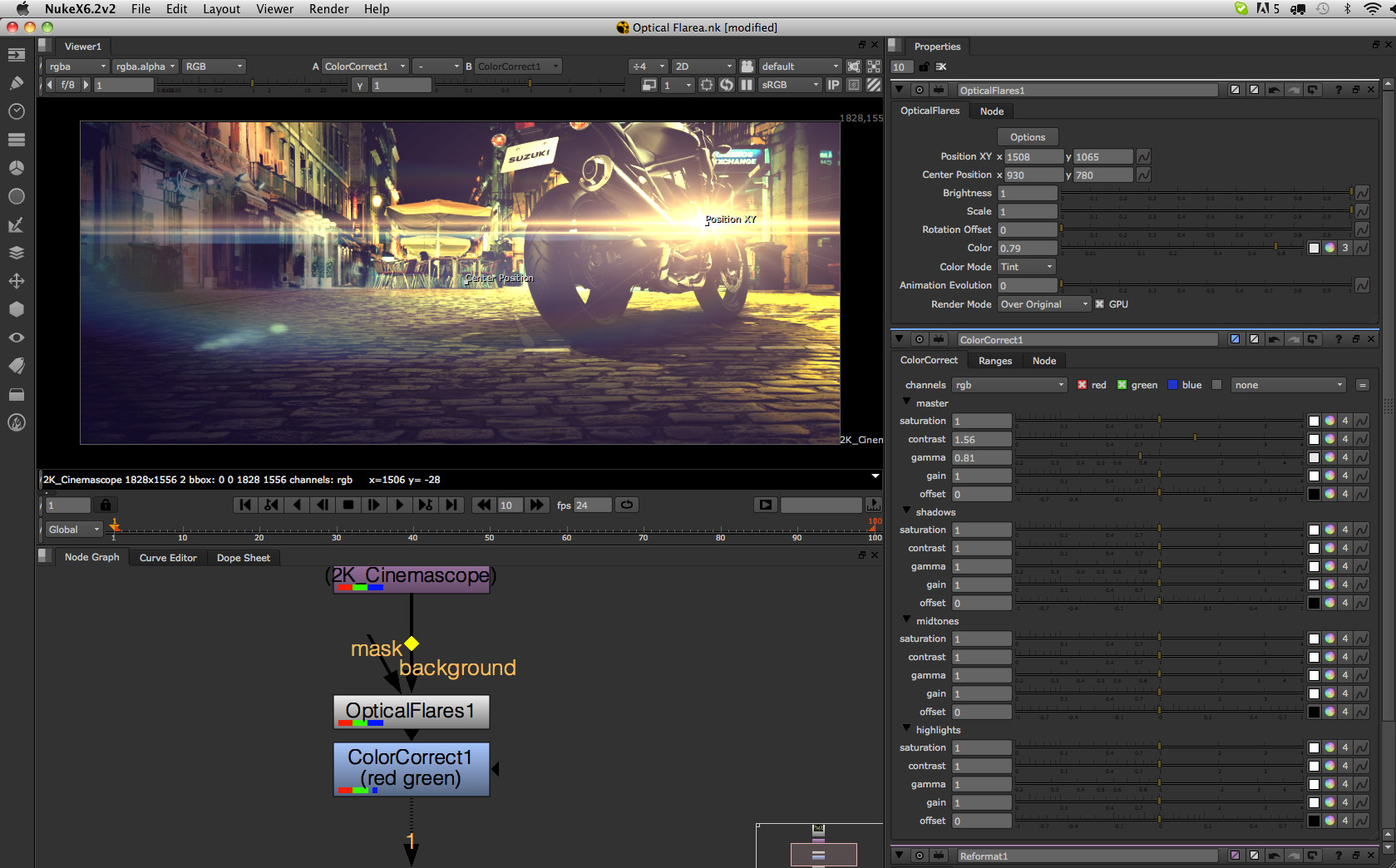Click the Options button on OpticalFlares

1027,136
